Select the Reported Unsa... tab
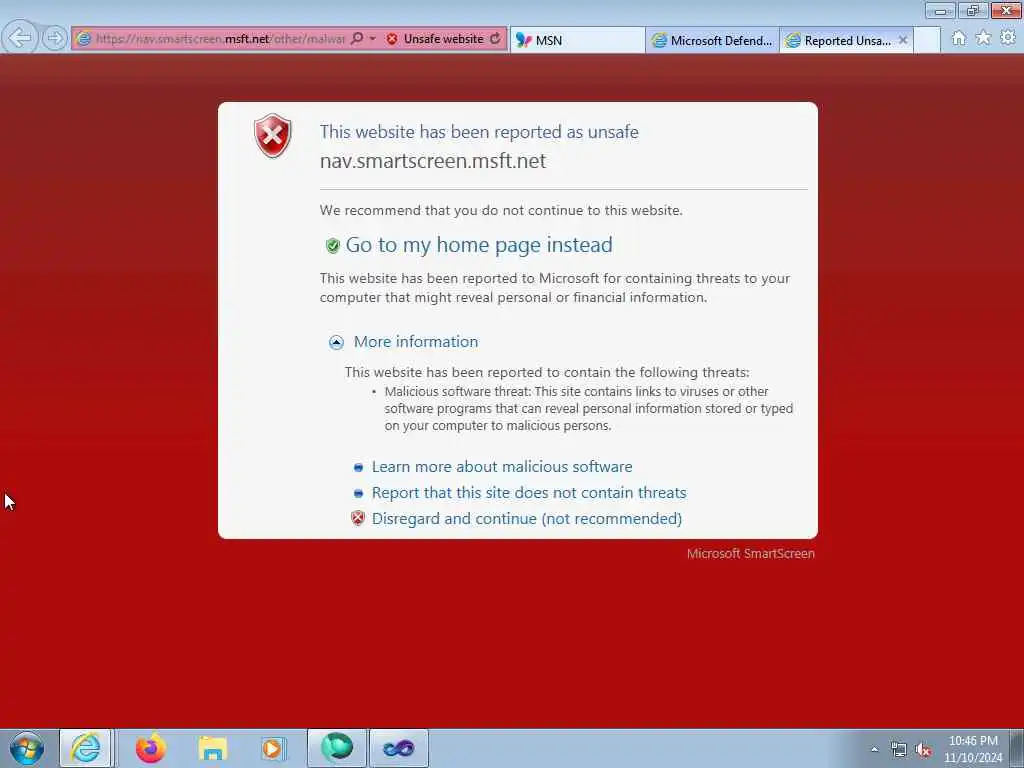The image size is (1024, 768). point(839,40)
